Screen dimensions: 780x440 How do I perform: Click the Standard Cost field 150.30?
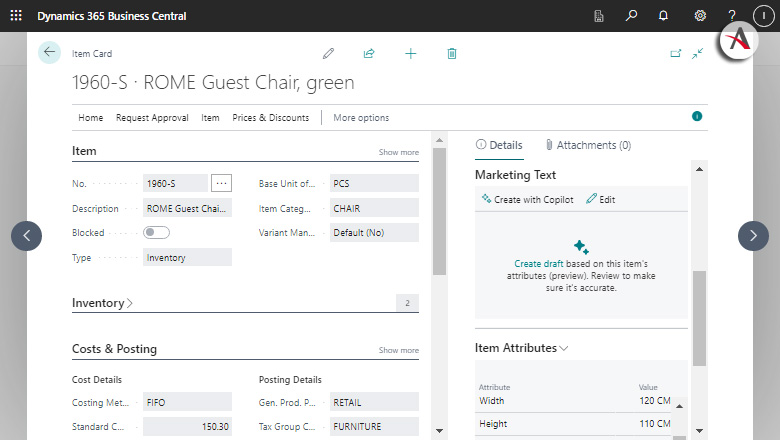point(187,427)
